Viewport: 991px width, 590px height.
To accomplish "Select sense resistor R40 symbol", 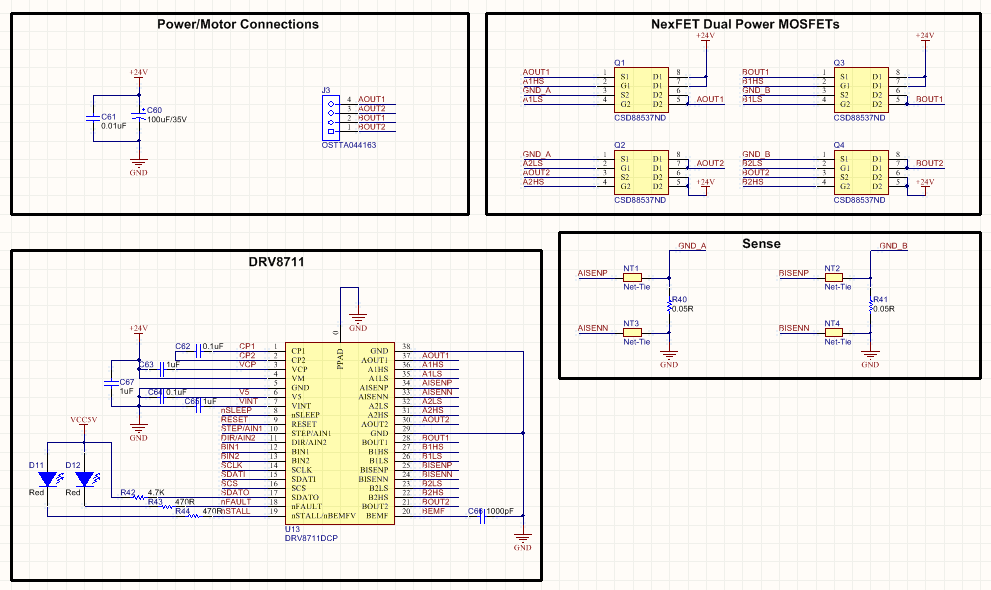I will 669,306.
